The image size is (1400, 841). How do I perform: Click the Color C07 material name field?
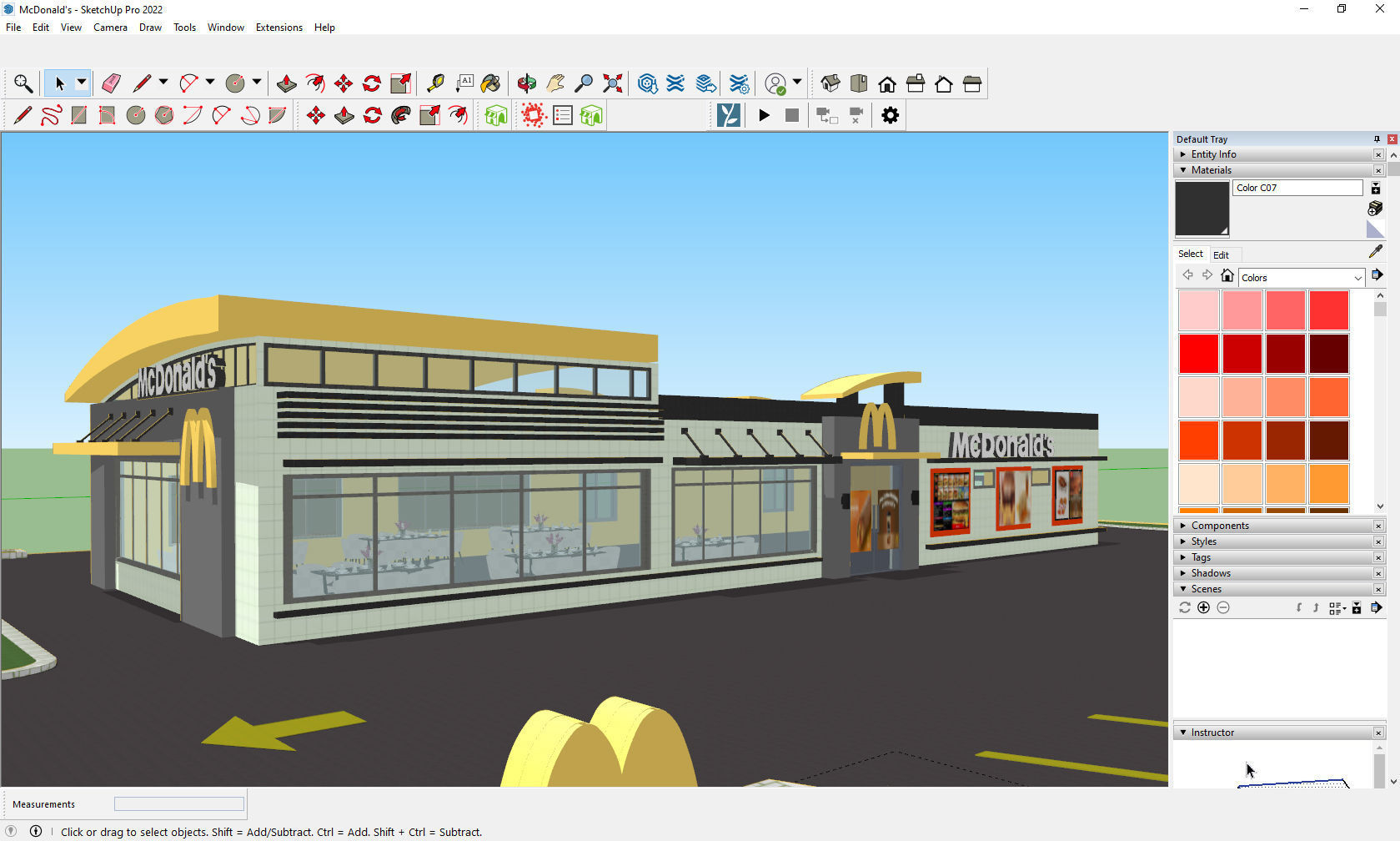point(1297,188)
